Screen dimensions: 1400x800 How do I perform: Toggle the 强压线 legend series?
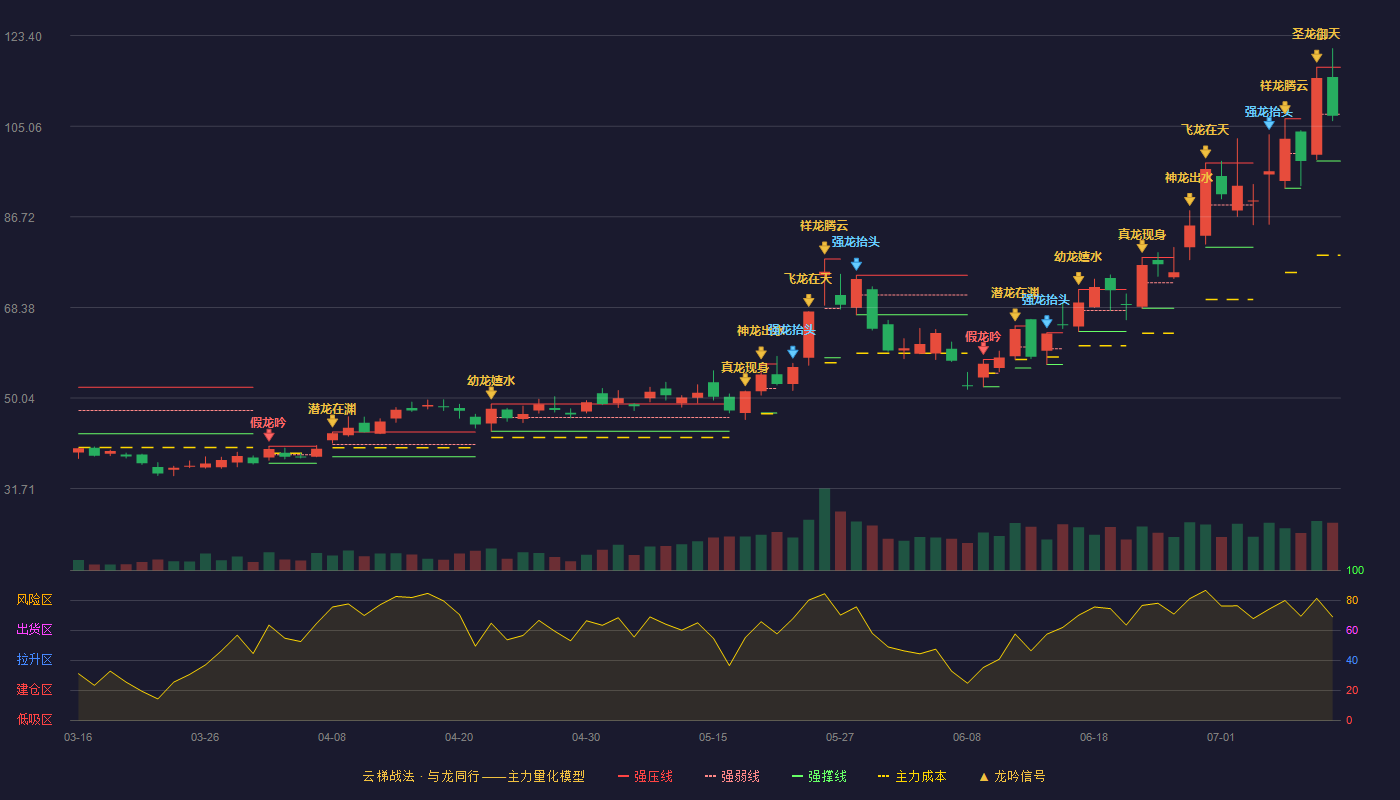[x=645, y=776]
